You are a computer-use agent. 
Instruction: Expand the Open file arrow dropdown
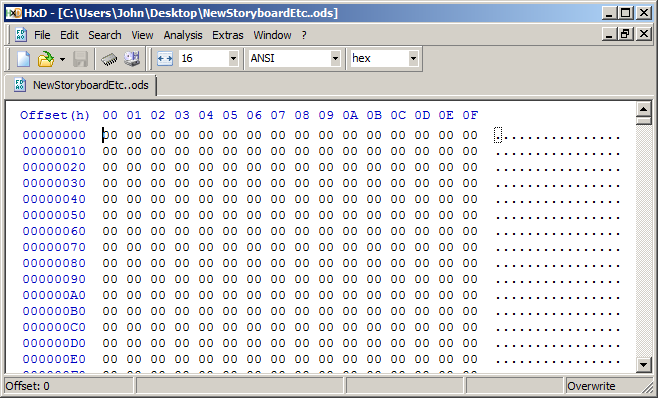(x=62, y=59)
